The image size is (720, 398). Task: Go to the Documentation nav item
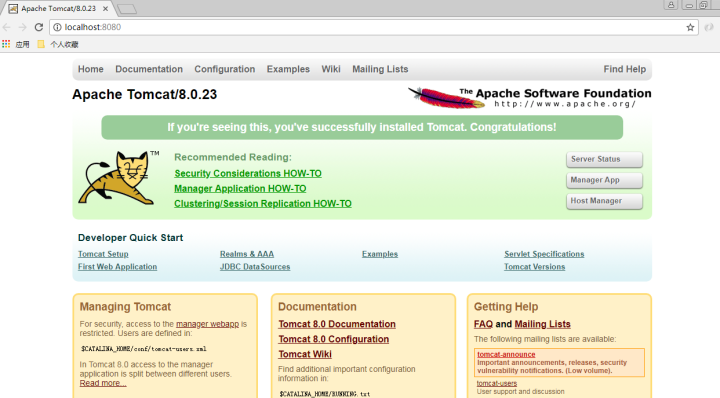click(x=149, y=69)
